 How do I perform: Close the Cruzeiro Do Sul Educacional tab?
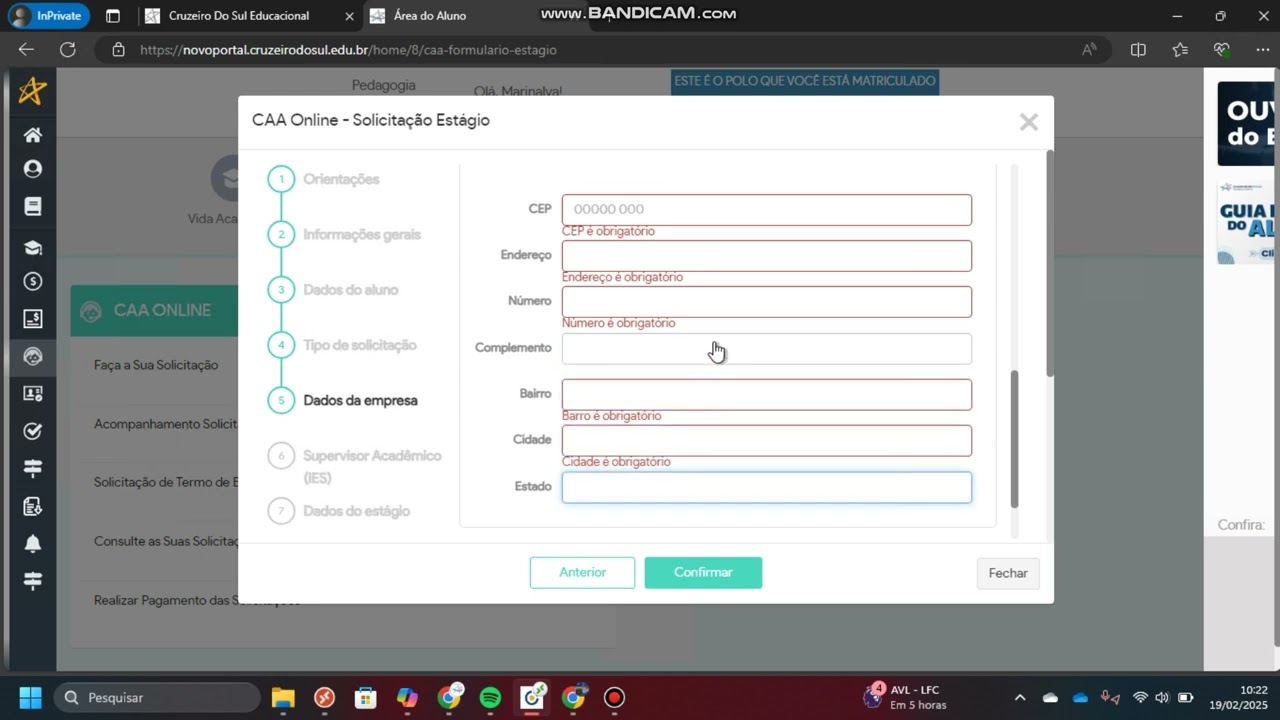click(348, 16)
